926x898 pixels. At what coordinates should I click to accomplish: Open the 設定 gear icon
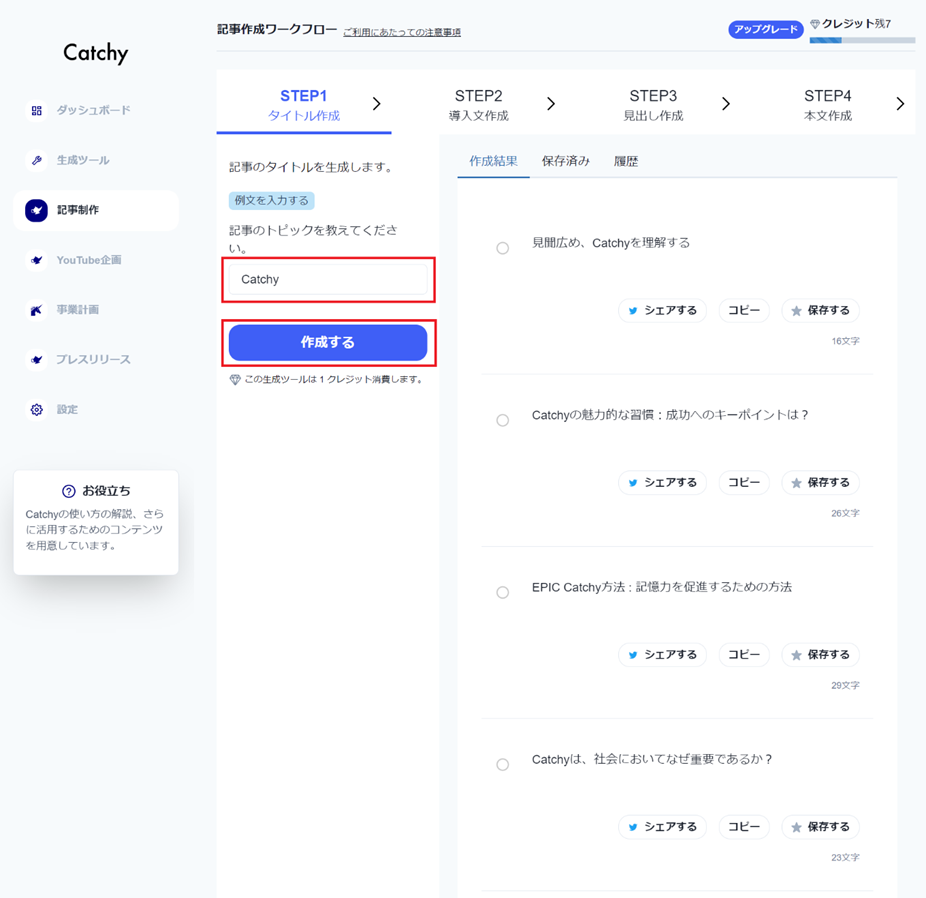pos(37,409)
